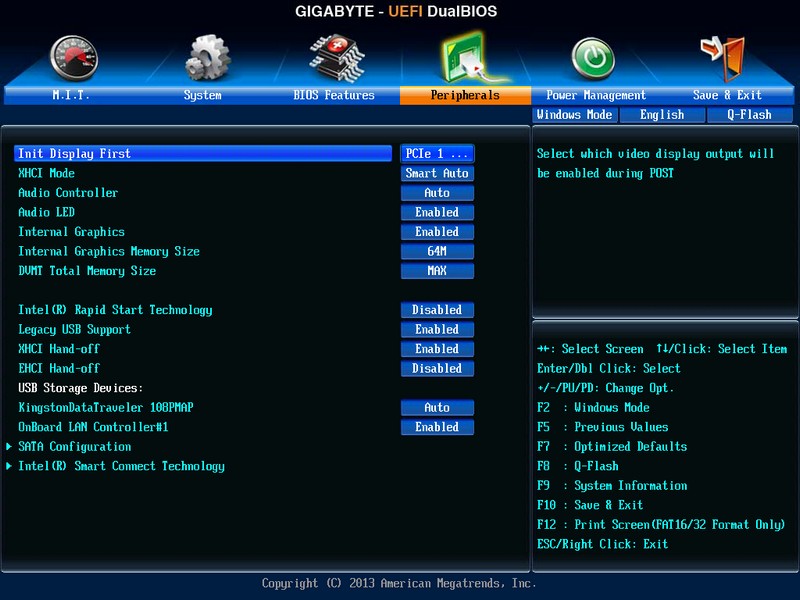Click the Windows Mode button
Screen dimensions: 800x600
point(574,115)
